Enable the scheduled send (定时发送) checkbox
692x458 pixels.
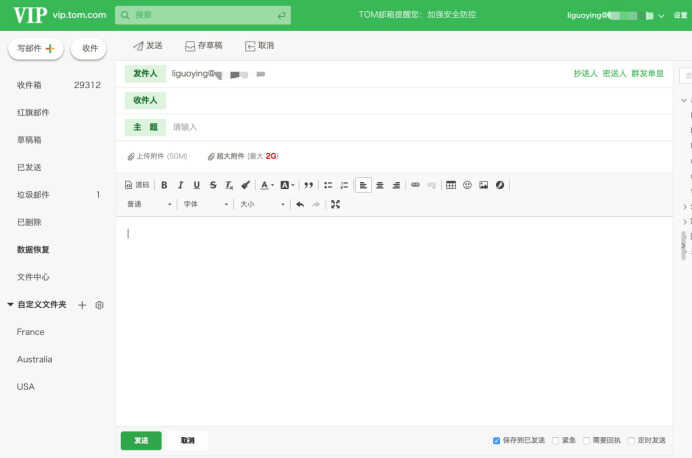632,440
